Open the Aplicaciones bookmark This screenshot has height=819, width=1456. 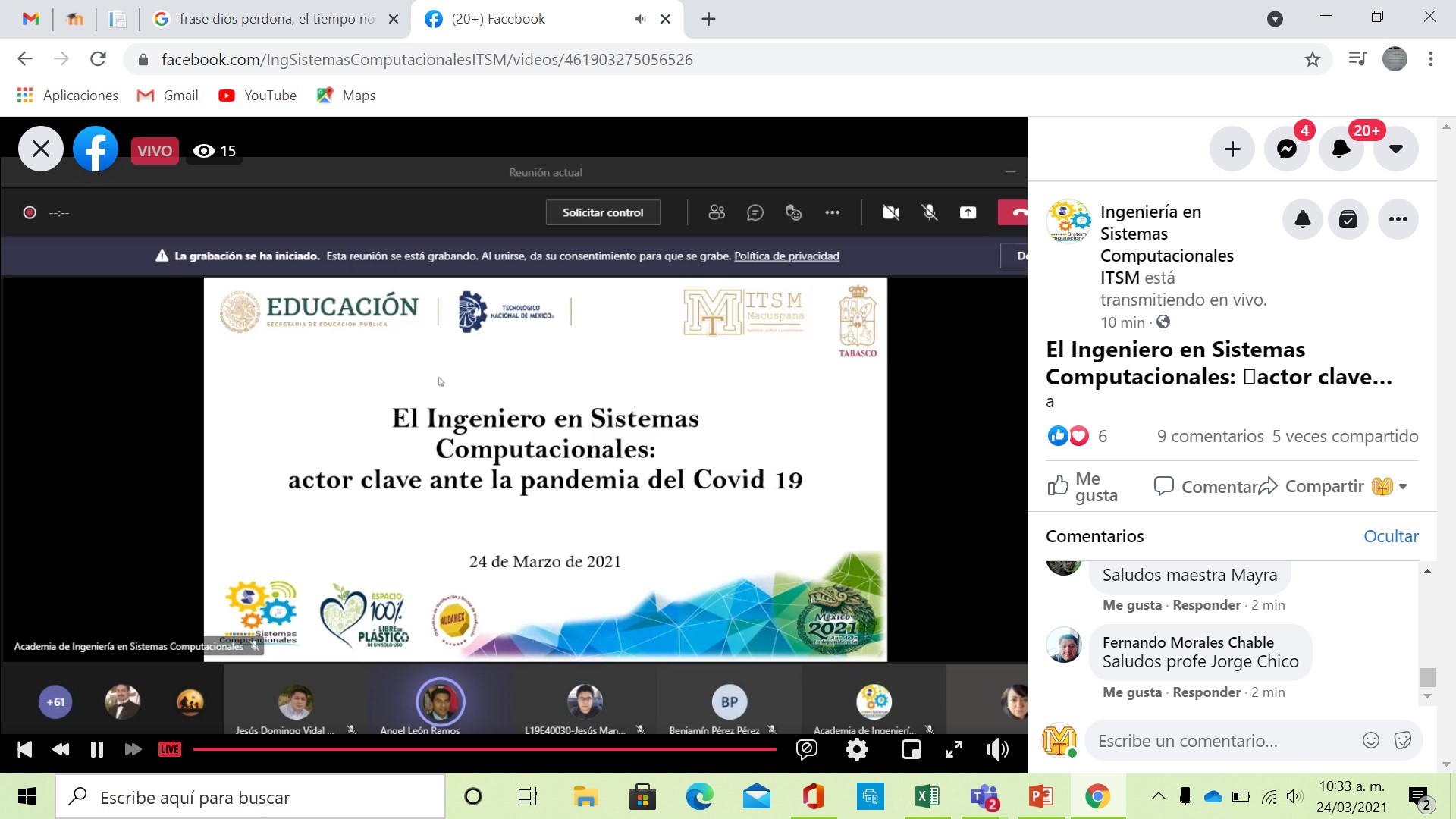tap(67, 96)
